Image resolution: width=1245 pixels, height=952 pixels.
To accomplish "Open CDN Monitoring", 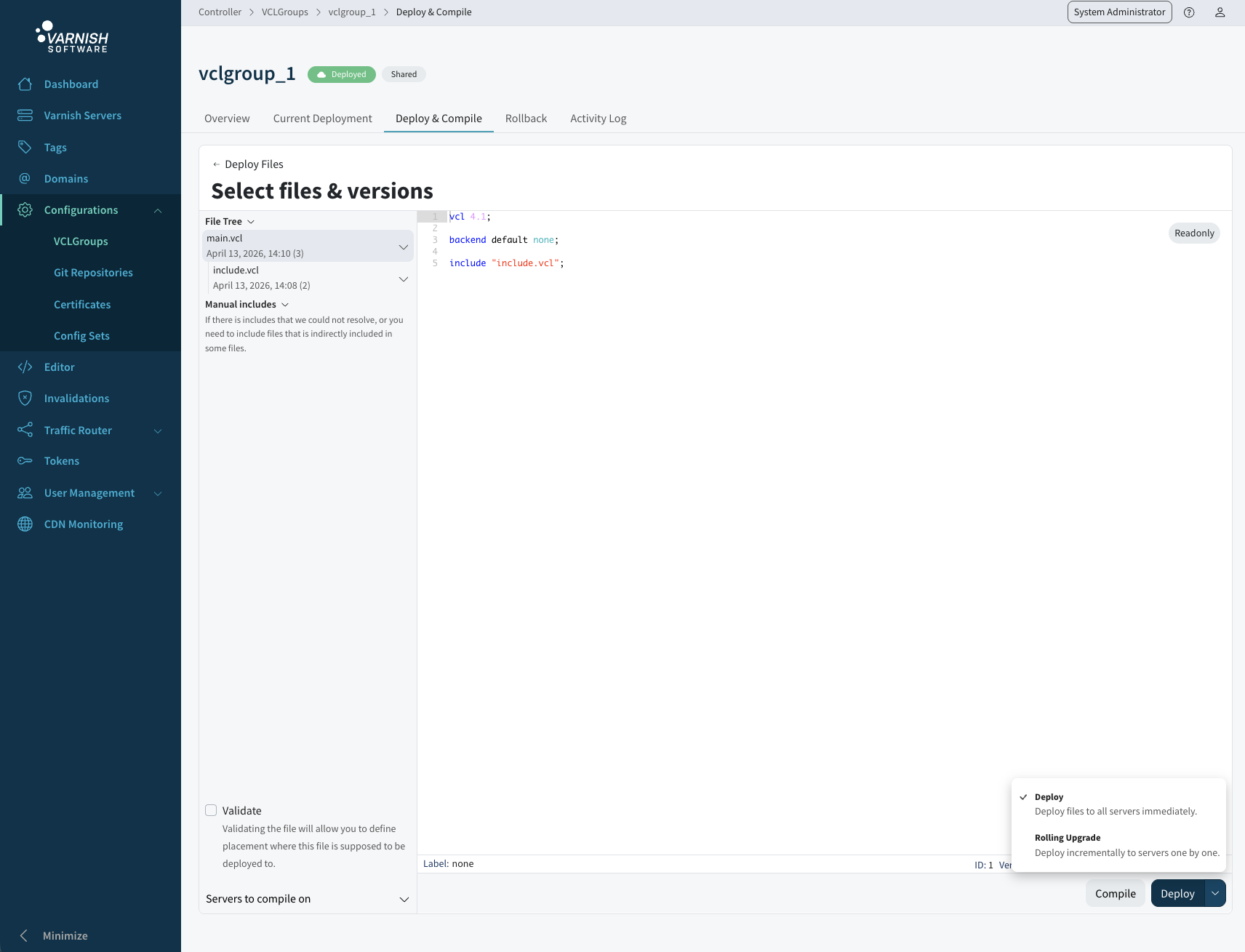I will tap(83, 524).
